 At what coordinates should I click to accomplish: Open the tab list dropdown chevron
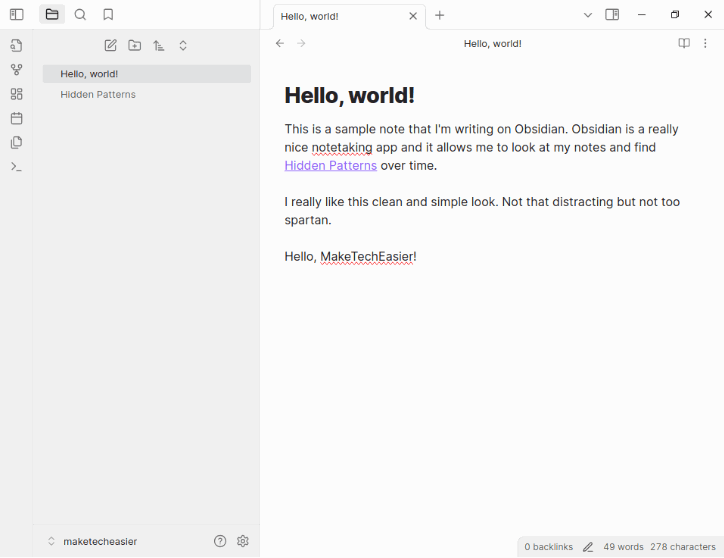tap(587, 15)
